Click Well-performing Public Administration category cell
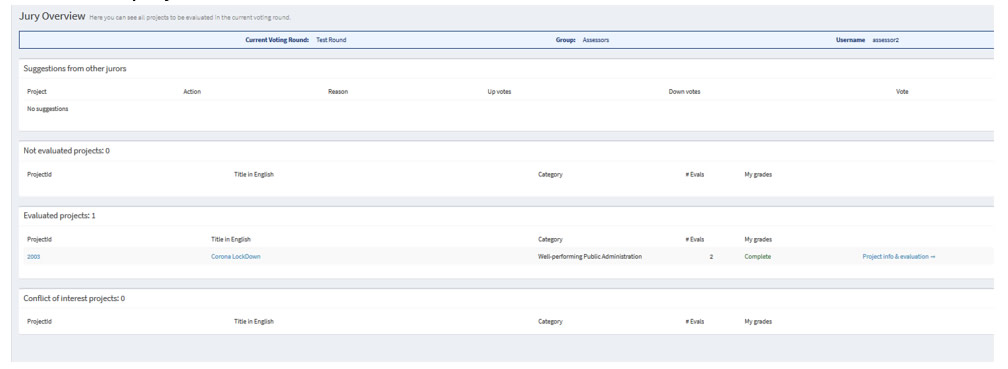The width and height of the screenshot is (1008, 369). click(590, 256)
